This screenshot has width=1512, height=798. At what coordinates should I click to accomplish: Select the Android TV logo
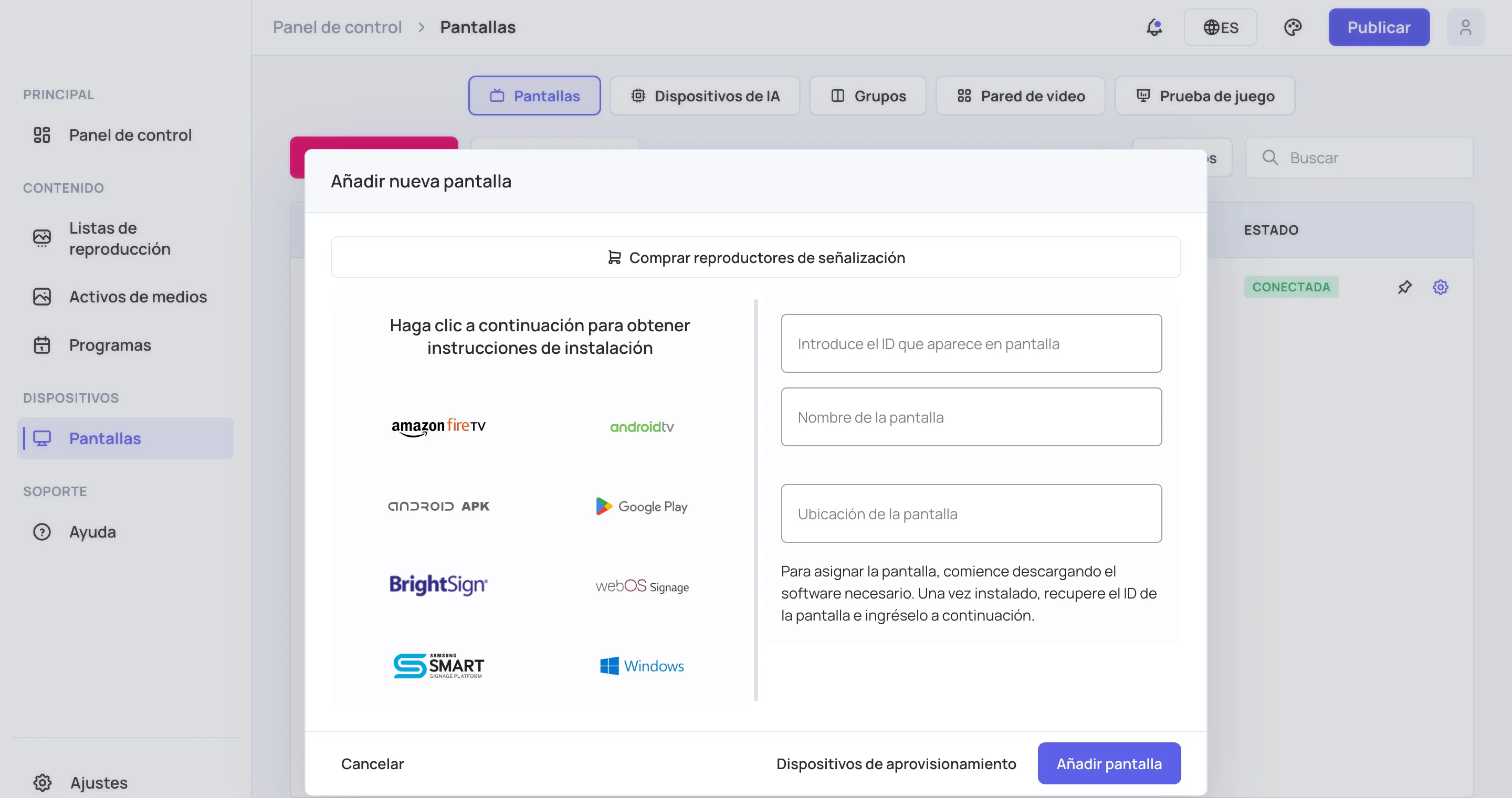pos(642,427)
